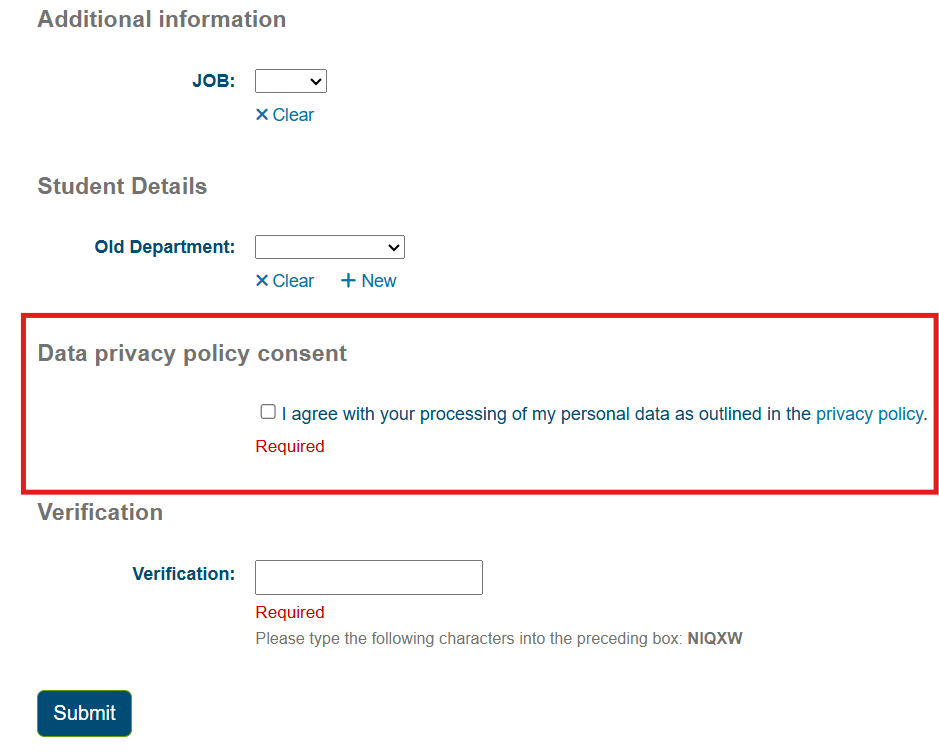Click the Student Details heading
The height and width of the screenshot is (755, 939).
(x=122, y=186)
